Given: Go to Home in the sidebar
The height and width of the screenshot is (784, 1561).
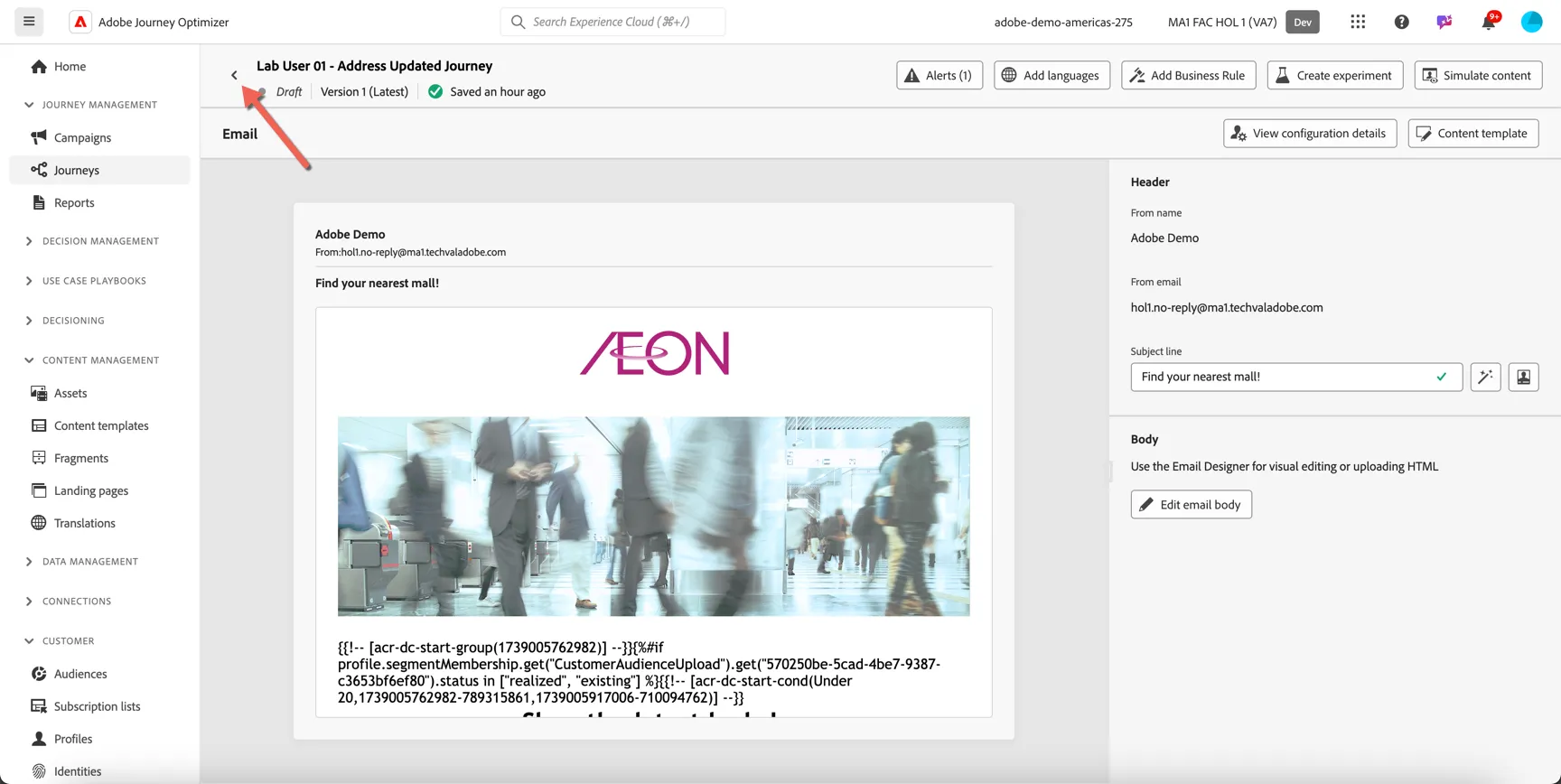Looking at the screenshot, I should (x=99, y=67).
